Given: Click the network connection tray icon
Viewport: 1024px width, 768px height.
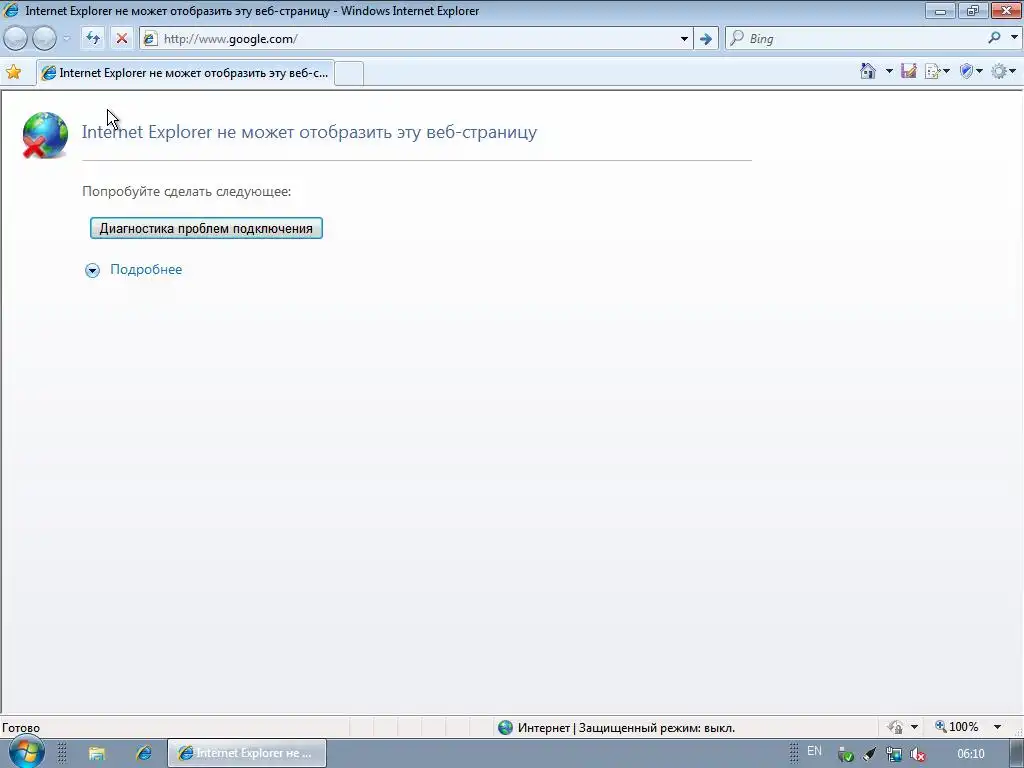Looking at the screenshot, I should (894, 755).
